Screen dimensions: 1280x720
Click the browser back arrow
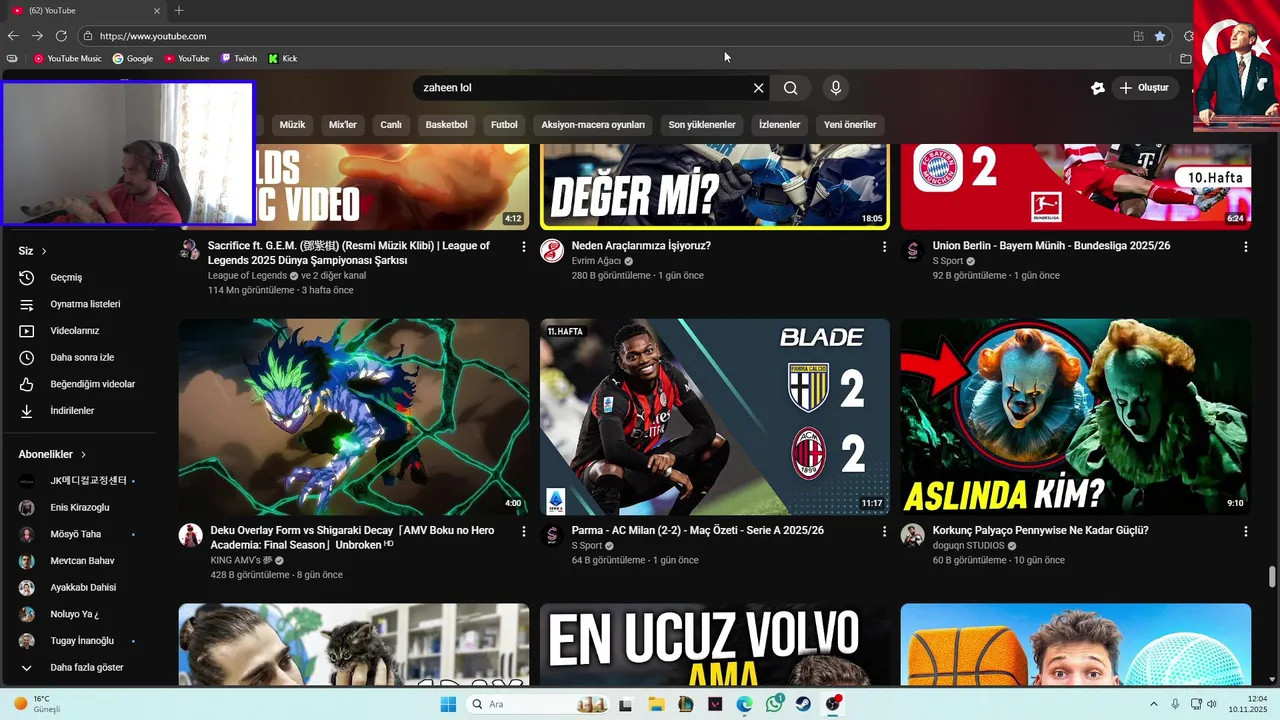pyautogui.click(x=13, y=36)
